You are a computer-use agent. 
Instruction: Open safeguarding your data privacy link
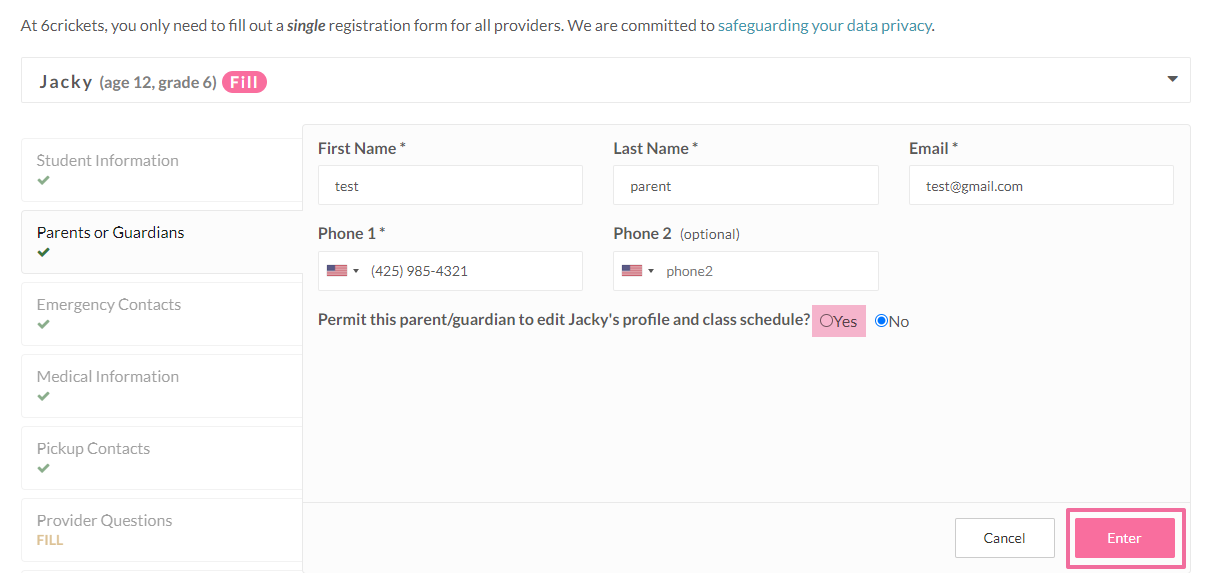pyautogui.click(x=825, y=25)
